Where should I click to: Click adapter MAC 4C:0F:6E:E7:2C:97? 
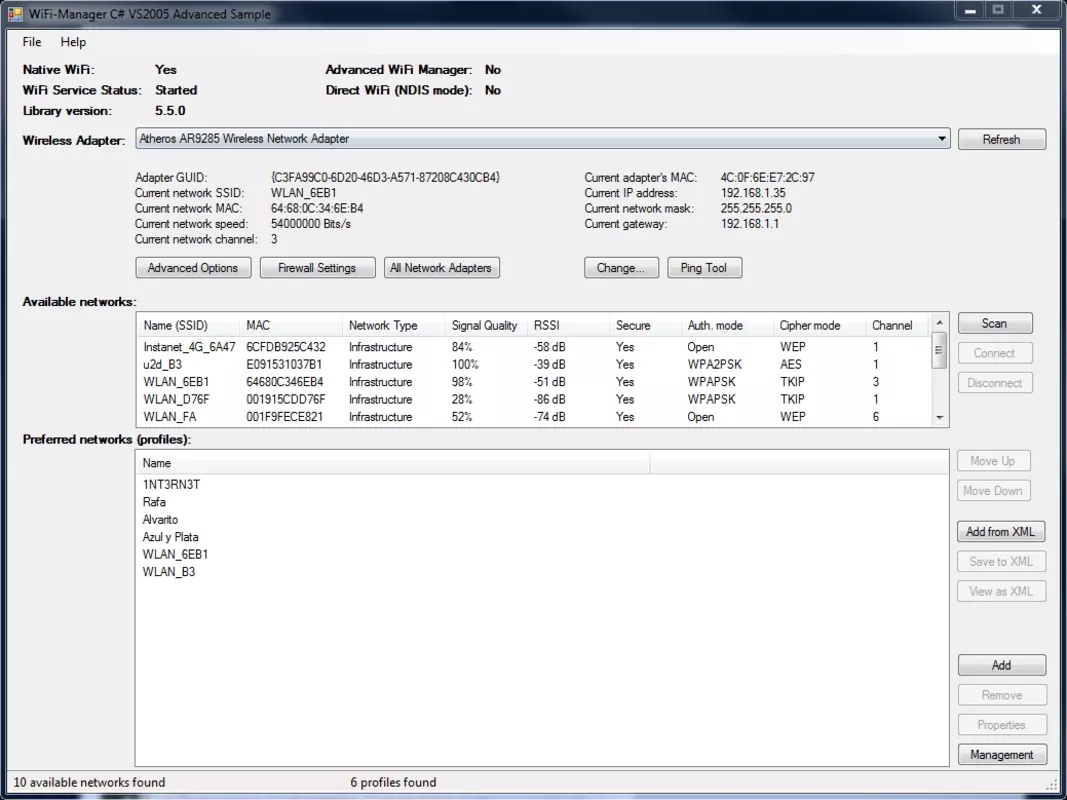(x=768, y=178)
